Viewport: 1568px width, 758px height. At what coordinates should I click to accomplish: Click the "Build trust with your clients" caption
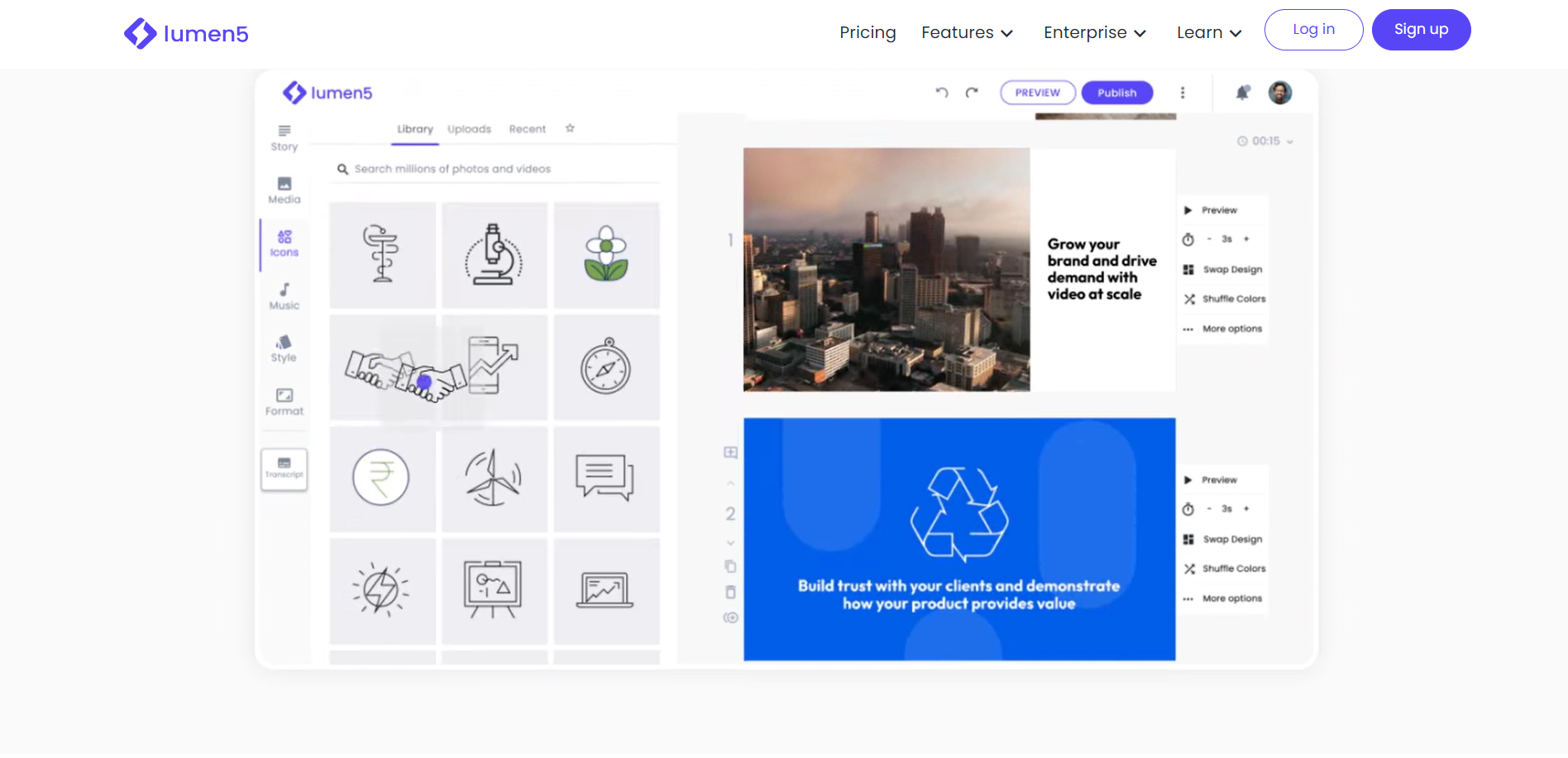(x=959, y=595)
